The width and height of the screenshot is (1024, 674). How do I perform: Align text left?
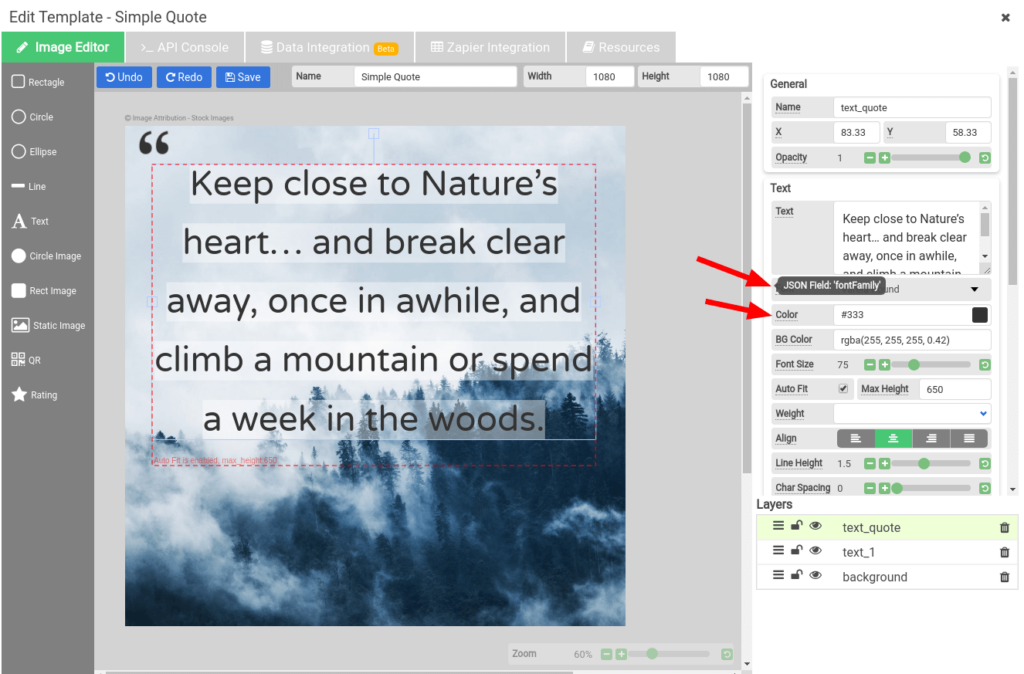coord(856,439)
